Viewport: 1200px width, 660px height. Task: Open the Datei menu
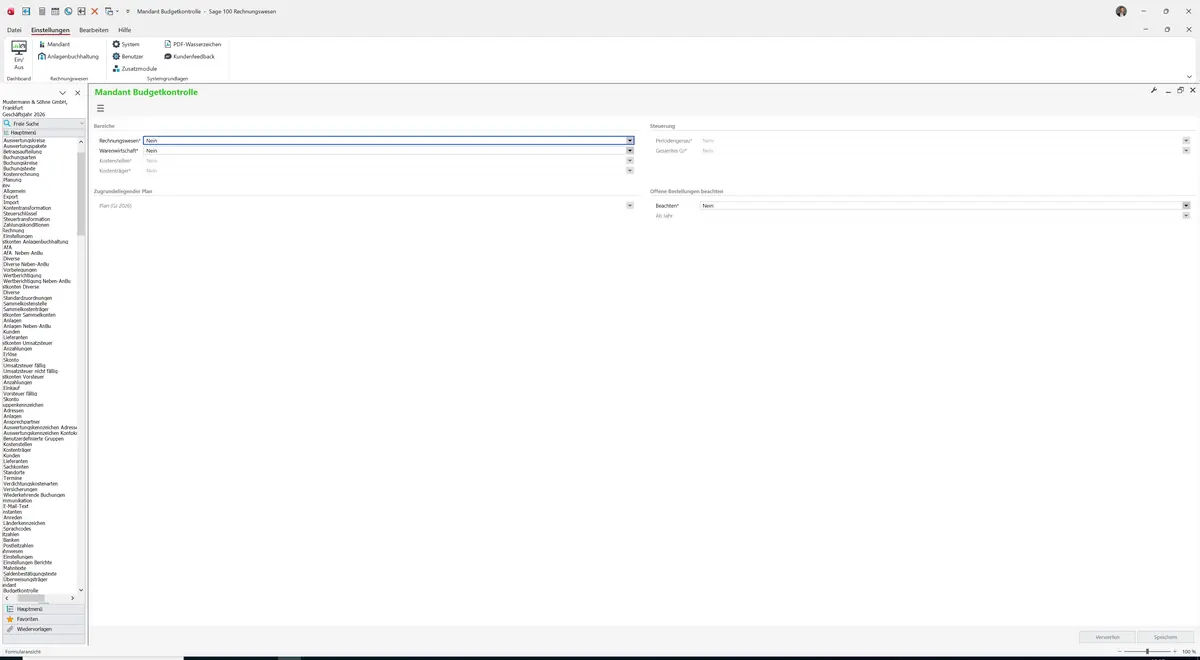pyautogui.click(x=14, y=30)
